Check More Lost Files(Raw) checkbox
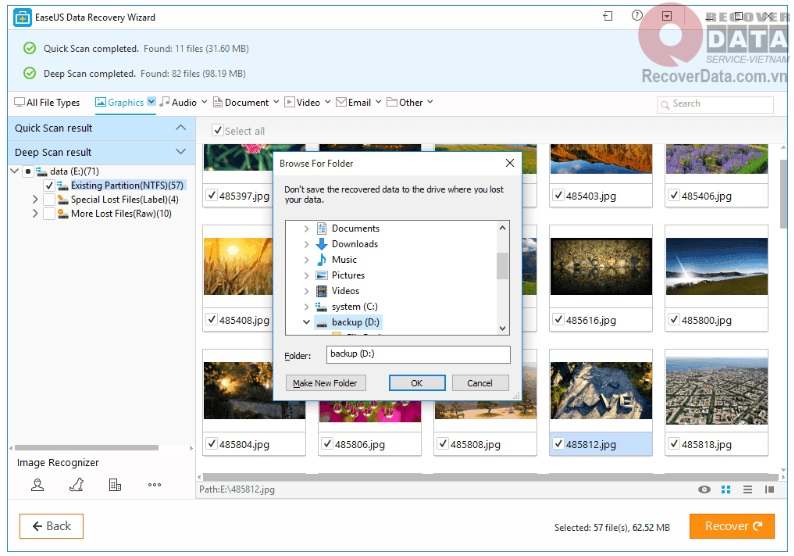This screenshot has height=556, width=794. coord(49,214)
